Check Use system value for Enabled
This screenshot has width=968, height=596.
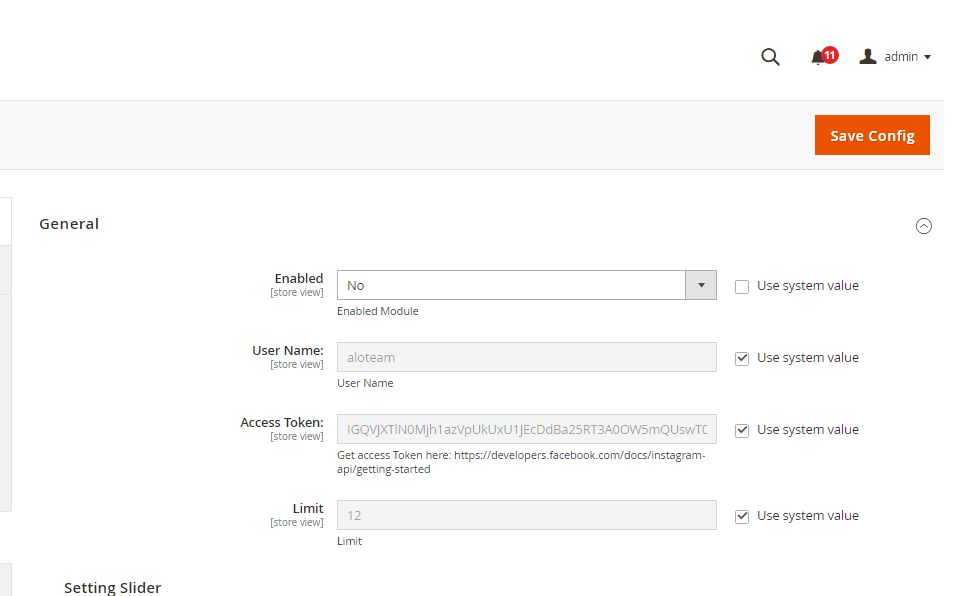click(742, 286)
